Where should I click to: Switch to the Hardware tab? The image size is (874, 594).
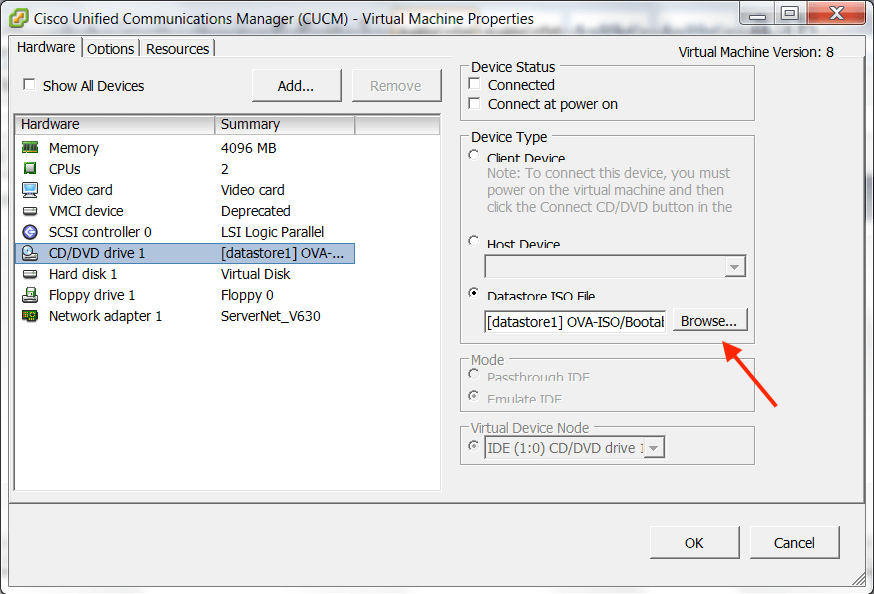point(46,47)
